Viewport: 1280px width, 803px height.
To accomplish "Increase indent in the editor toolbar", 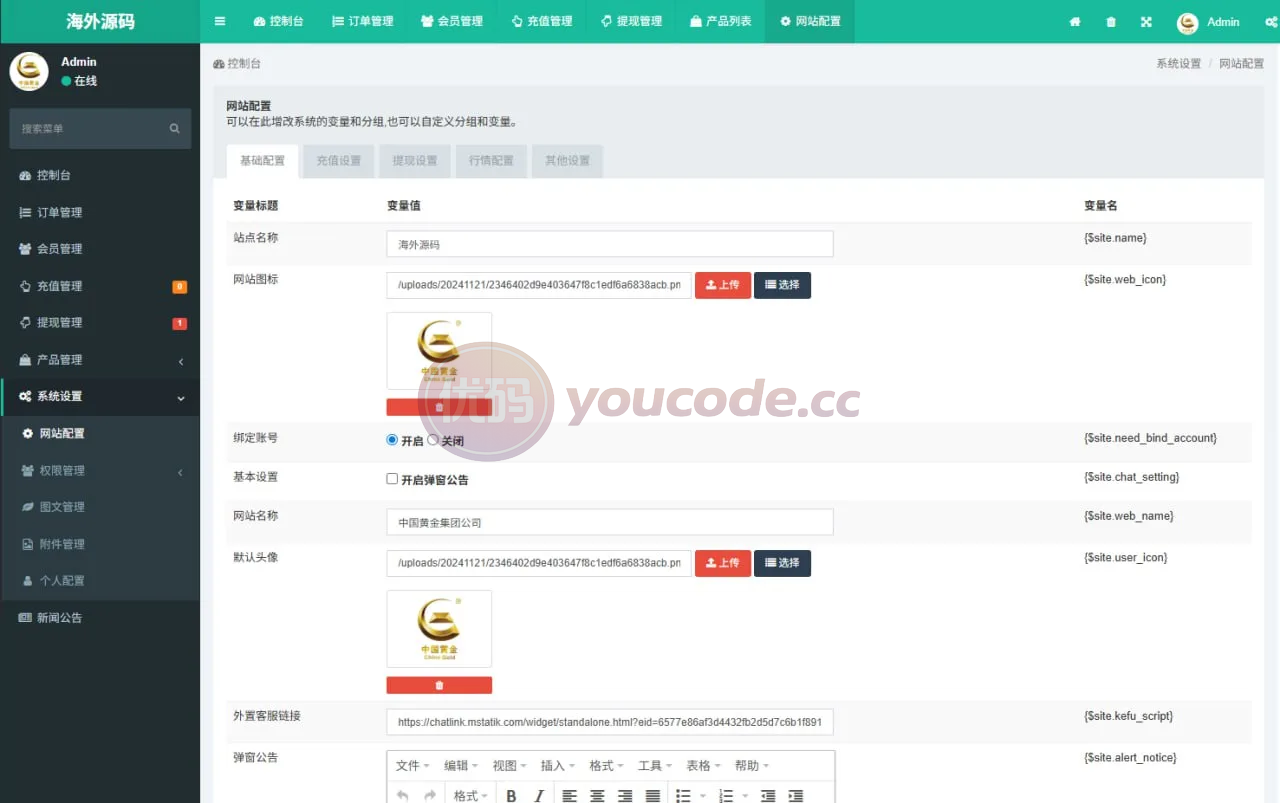I will click(x=796, y=795).
